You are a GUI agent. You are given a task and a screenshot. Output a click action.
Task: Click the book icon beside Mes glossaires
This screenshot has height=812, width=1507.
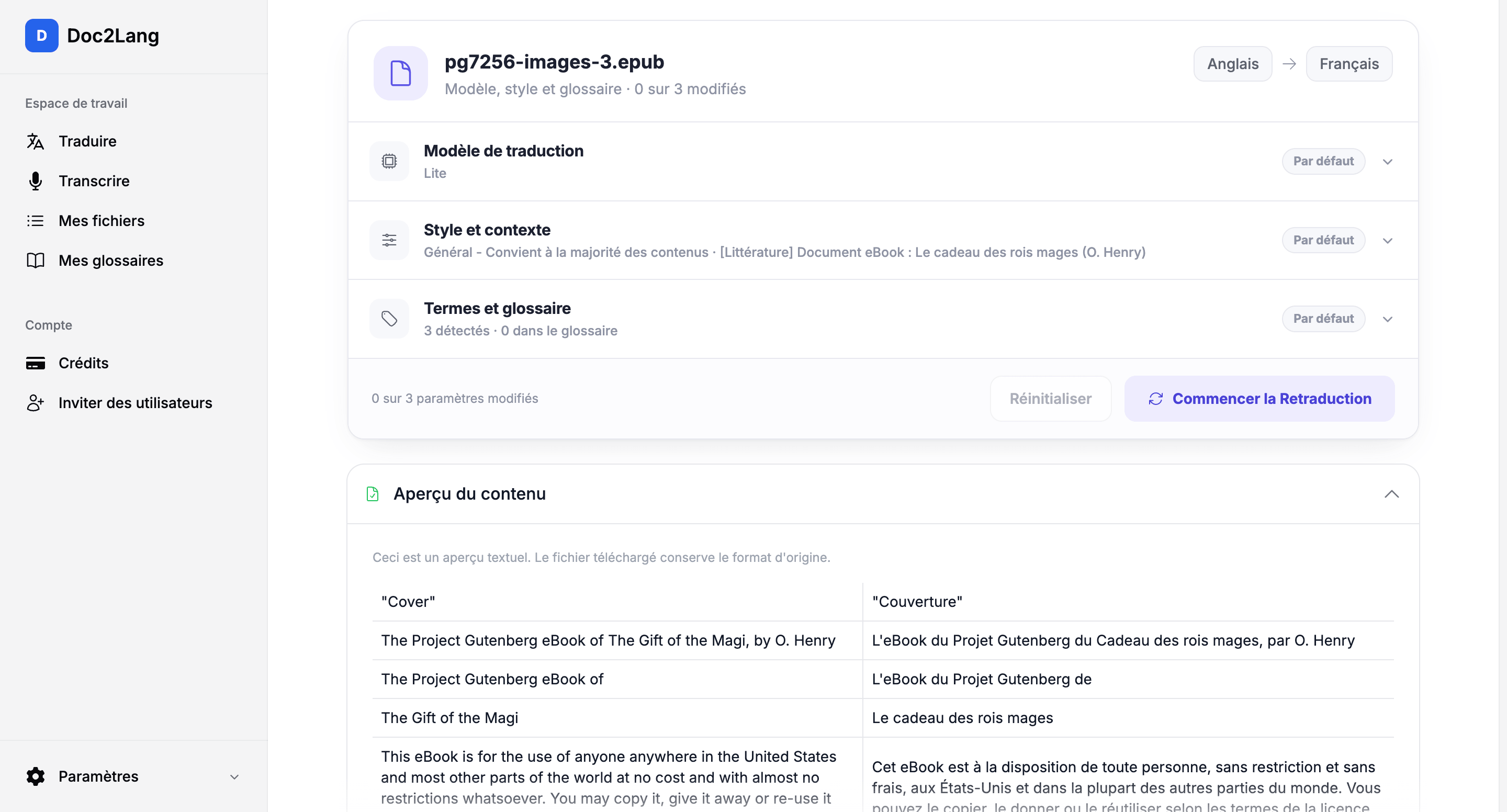(x=35, y=261)
